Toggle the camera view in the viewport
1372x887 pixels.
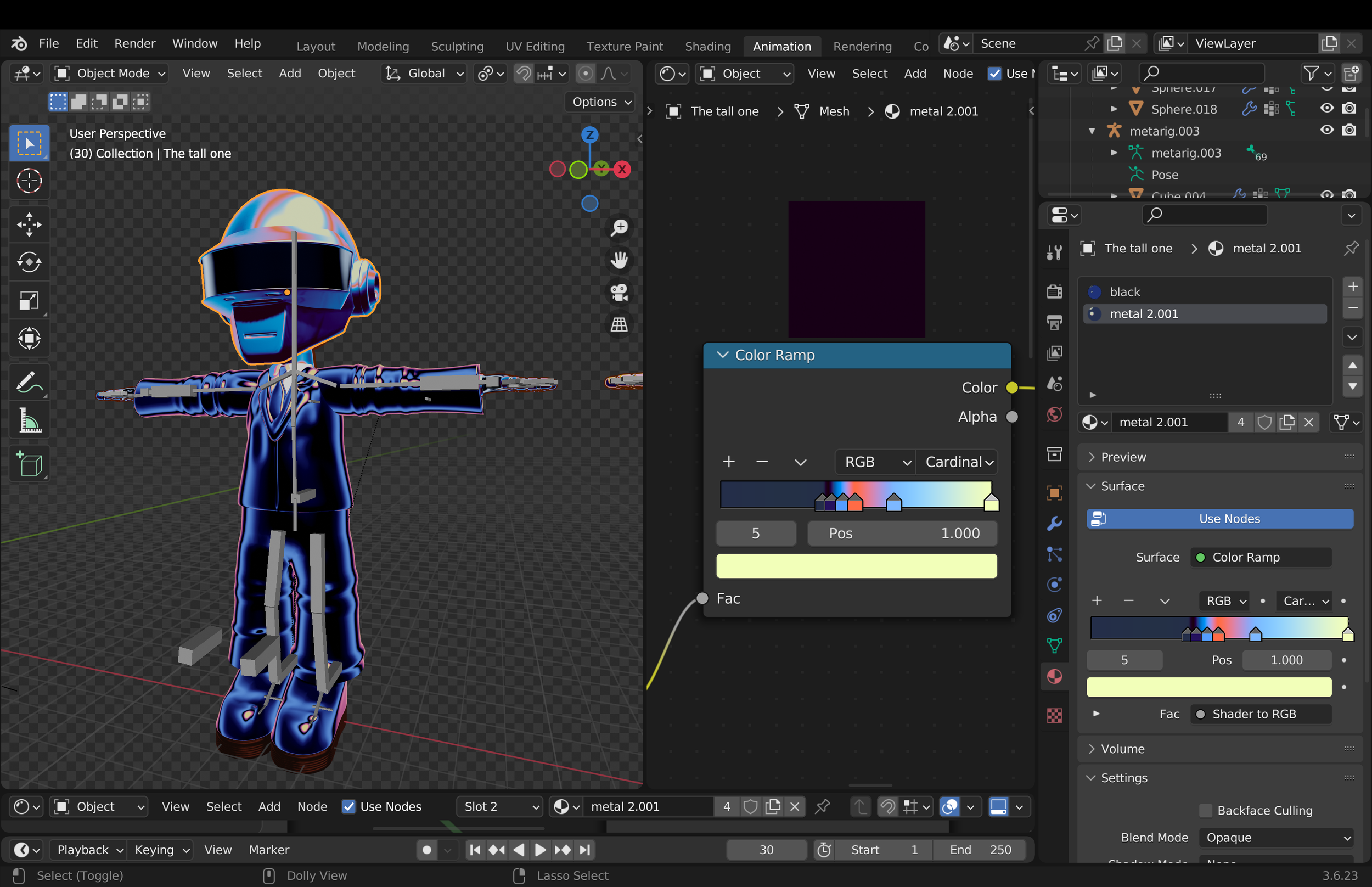point(619,293)
